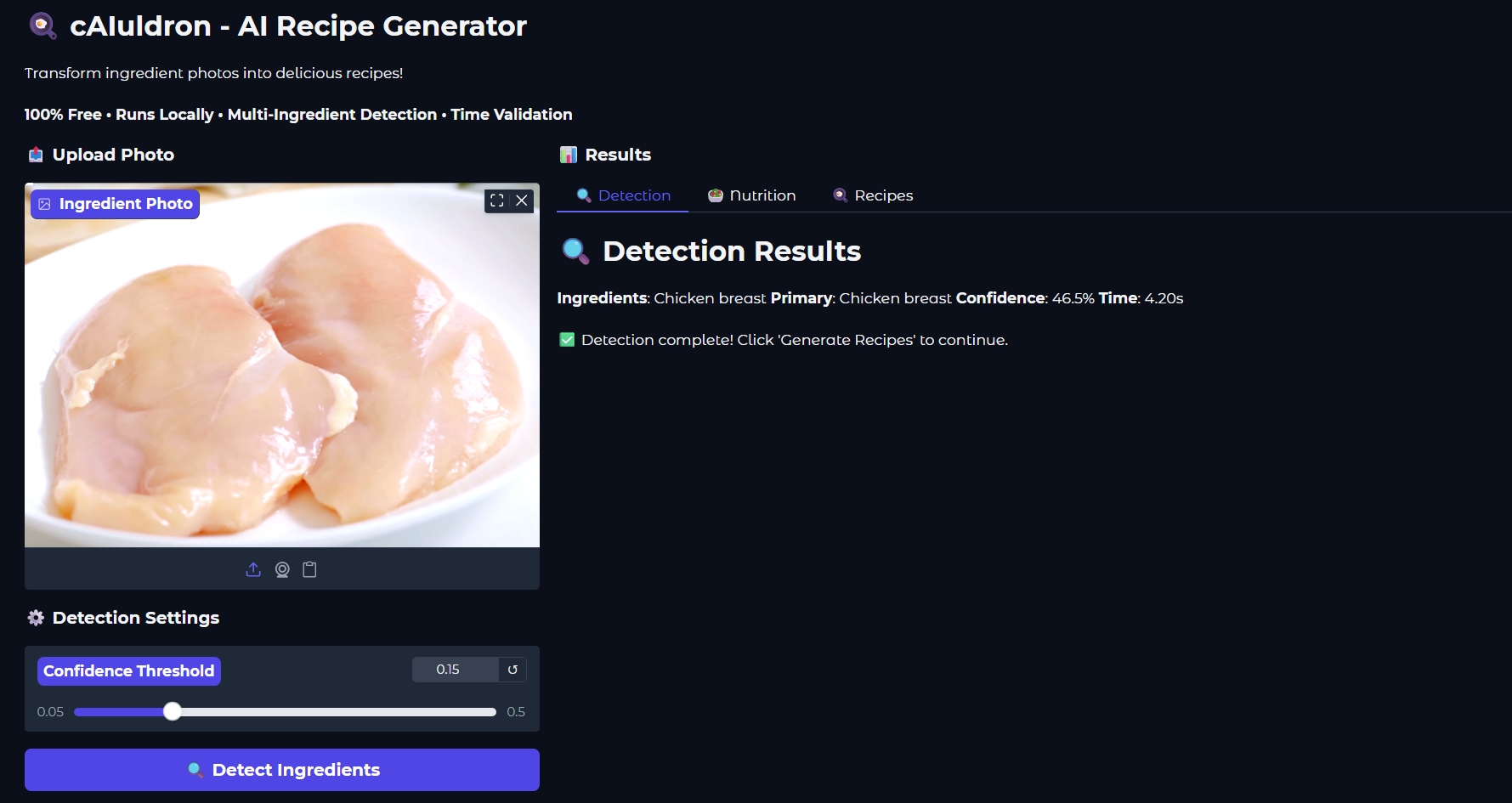1512x803 pixels.
Task: Select the webcam capture icon
Action: [x=282, y=569]
